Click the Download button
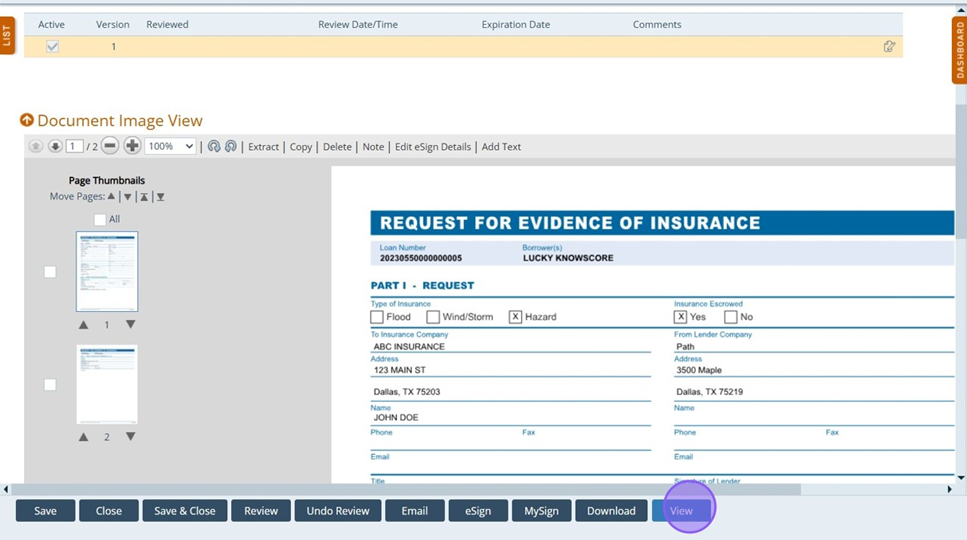Screen dimensions: 967x540 point(611,510)
